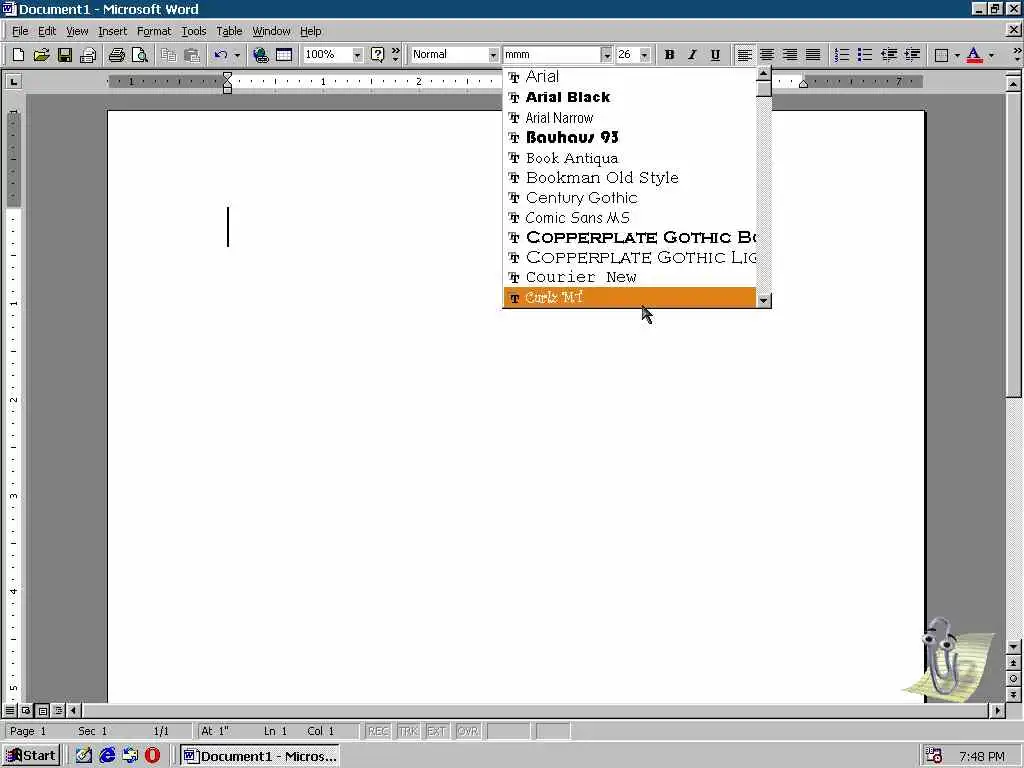Click the tab alignment selector on ruler

[x=14, y=82]
